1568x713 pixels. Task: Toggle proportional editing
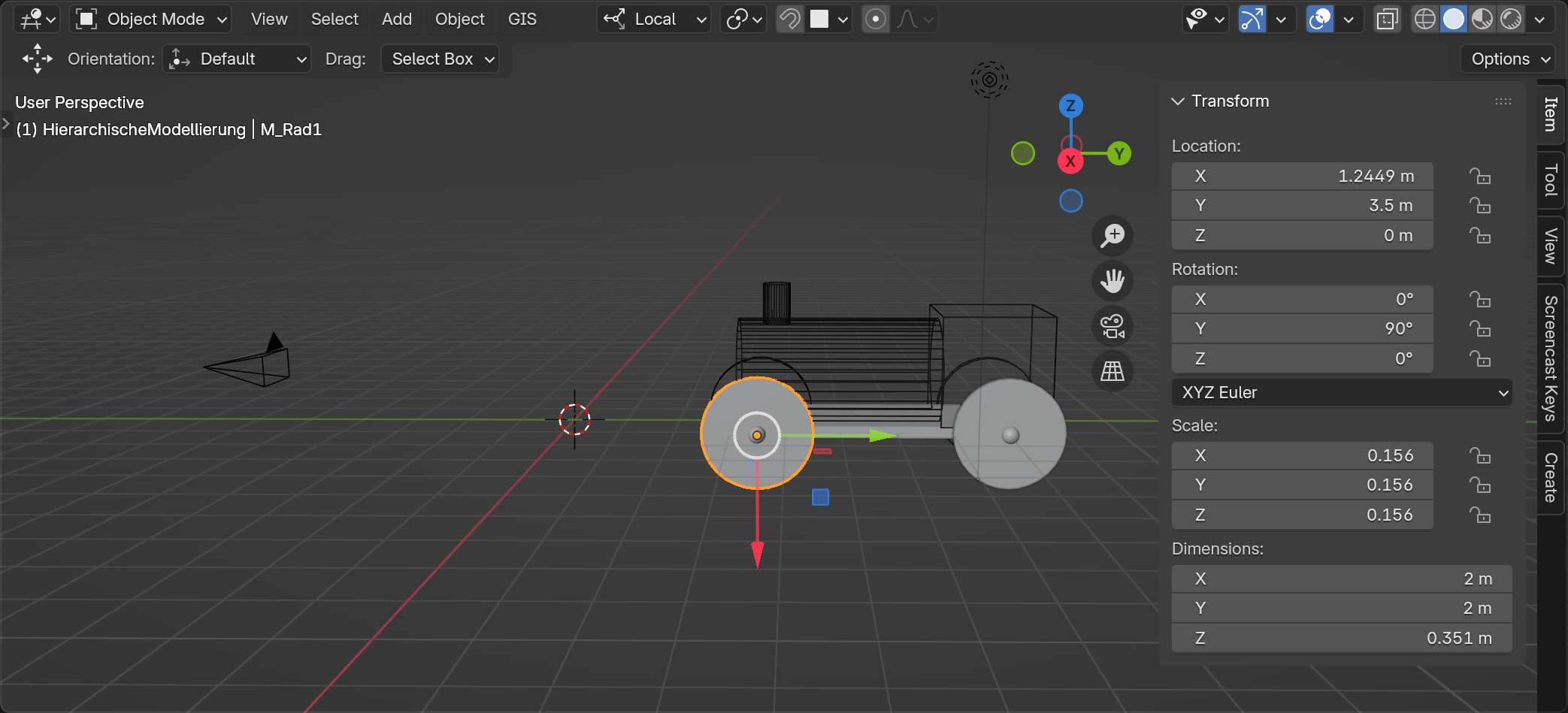[x=876, y=20]
